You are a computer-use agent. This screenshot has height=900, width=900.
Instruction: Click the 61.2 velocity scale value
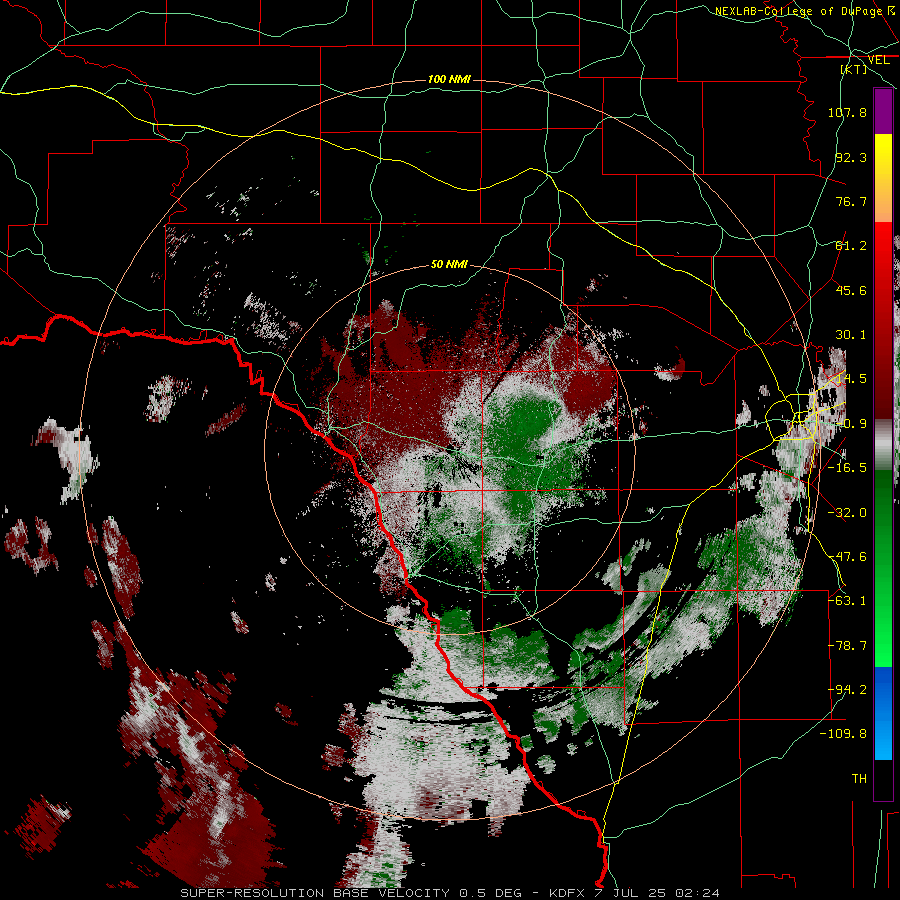click(x=851, y=246)
